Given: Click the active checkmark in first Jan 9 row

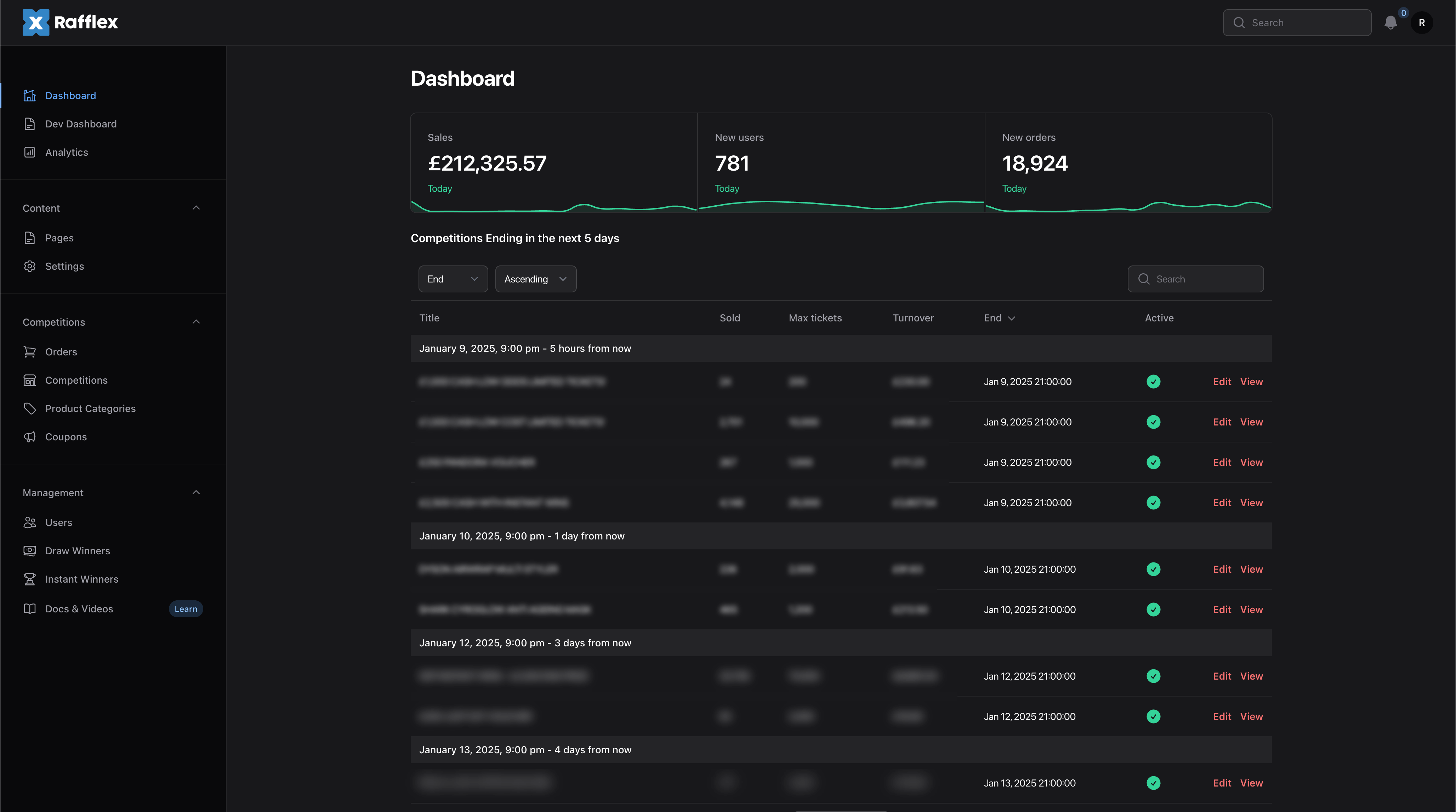Looking at the screenshot, I should (x=1154, y=382).
